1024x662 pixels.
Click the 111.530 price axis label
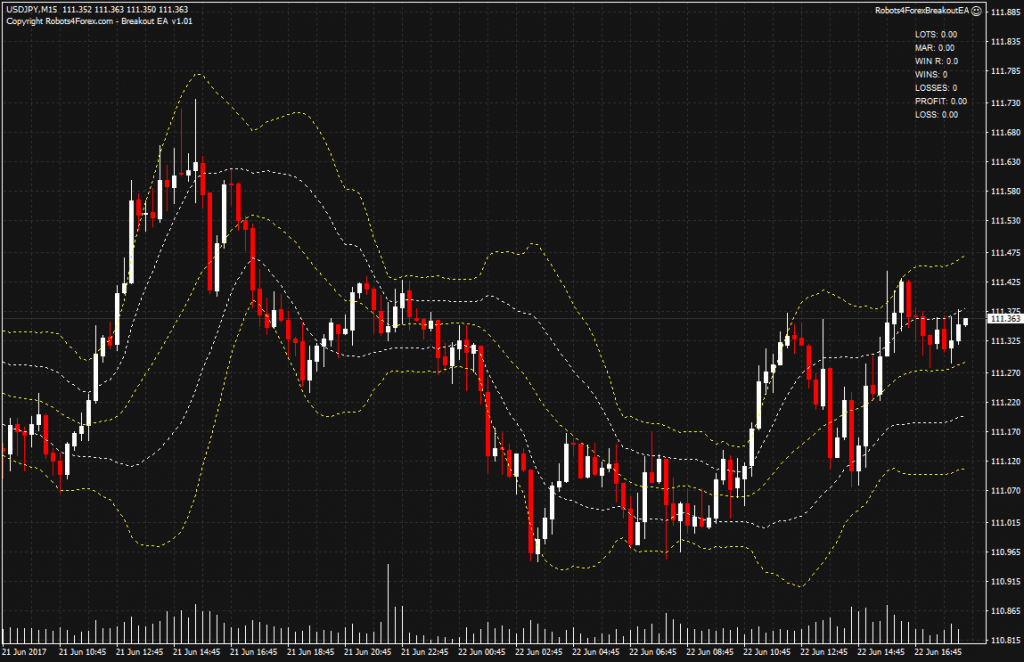click(x=1006, y=221)
